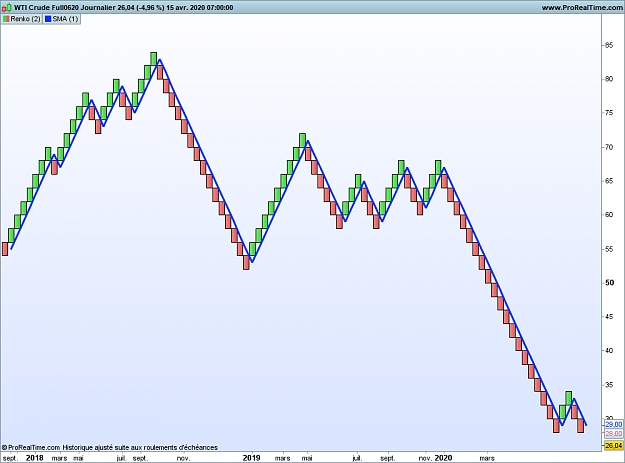625x463 pixels.
Task: Click the yellow 26,04 current price label
Action: pyautogui.click(x=614, y=445)
